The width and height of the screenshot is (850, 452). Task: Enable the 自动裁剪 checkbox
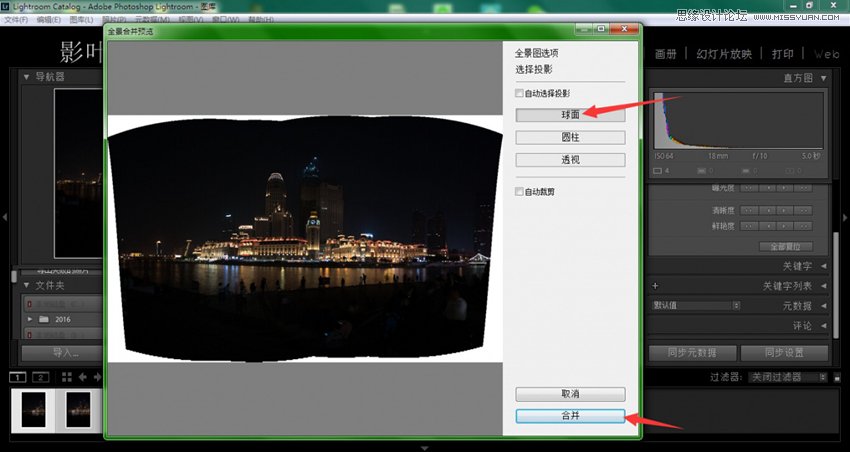pyautogui.click(x=519, y=191)
